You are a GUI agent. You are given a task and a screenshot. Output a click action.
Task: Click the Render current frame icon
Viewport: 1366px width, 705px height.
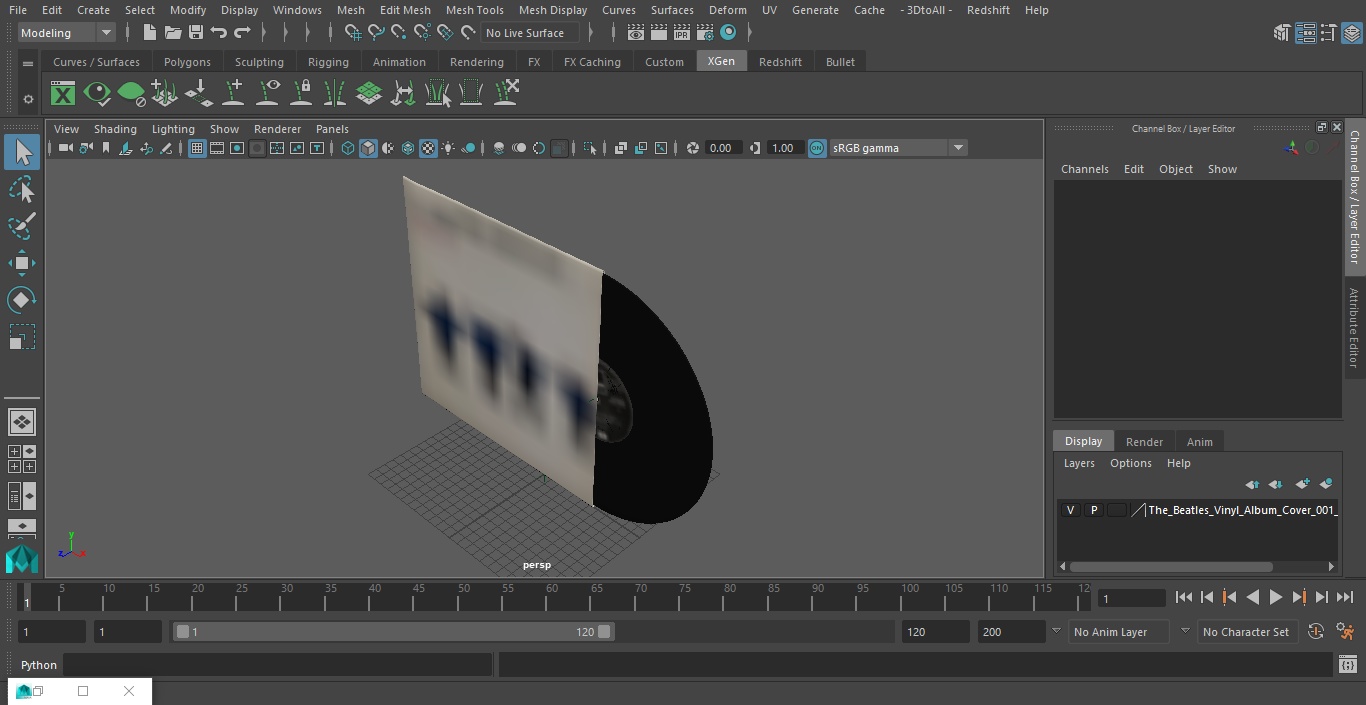point(659,33)
